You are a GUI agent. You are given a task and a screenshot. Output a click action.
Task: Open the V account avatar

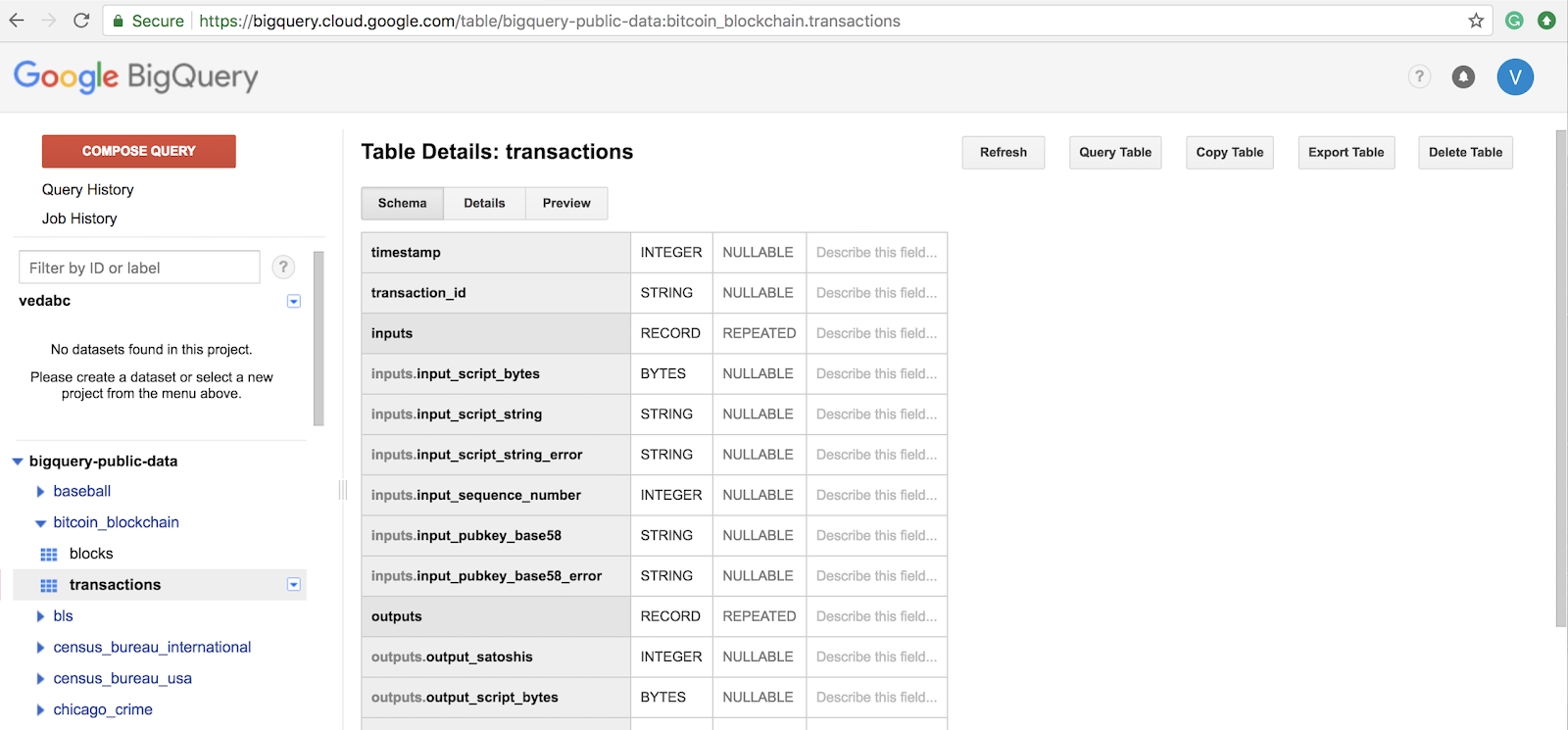pos(1515,76)
